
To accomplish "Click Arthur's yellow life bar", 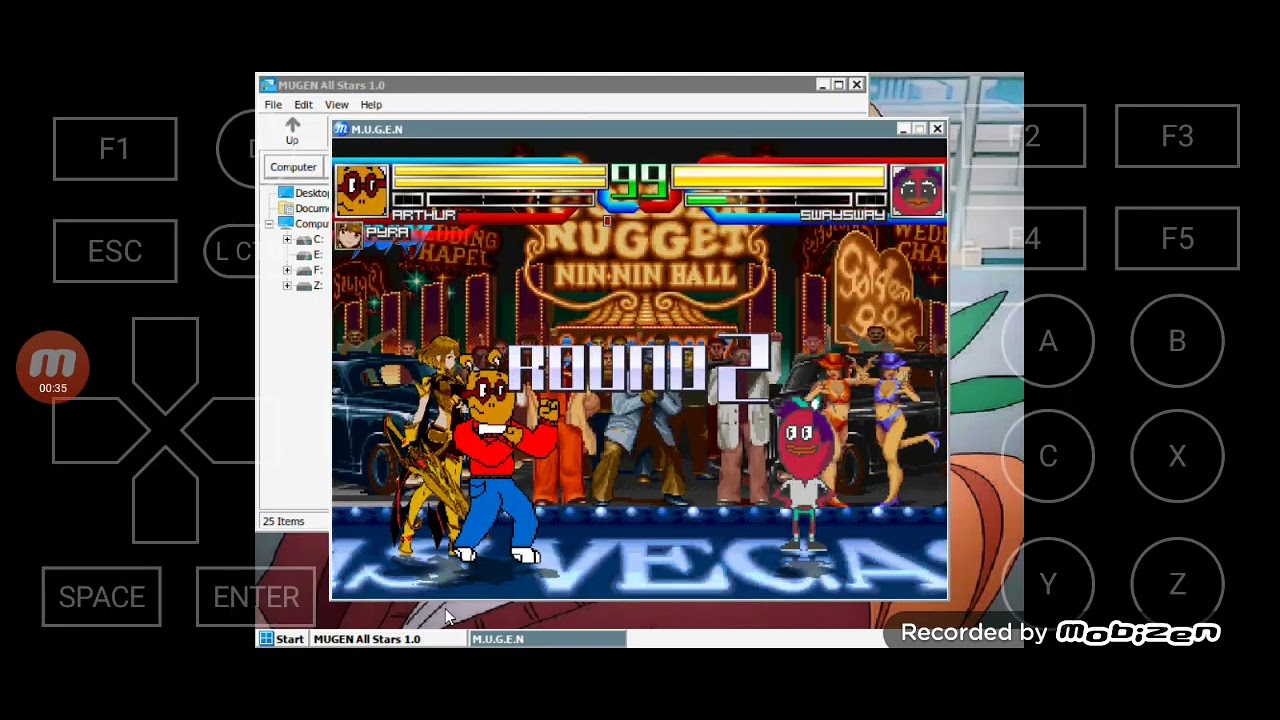I will (x=499, y=178).
